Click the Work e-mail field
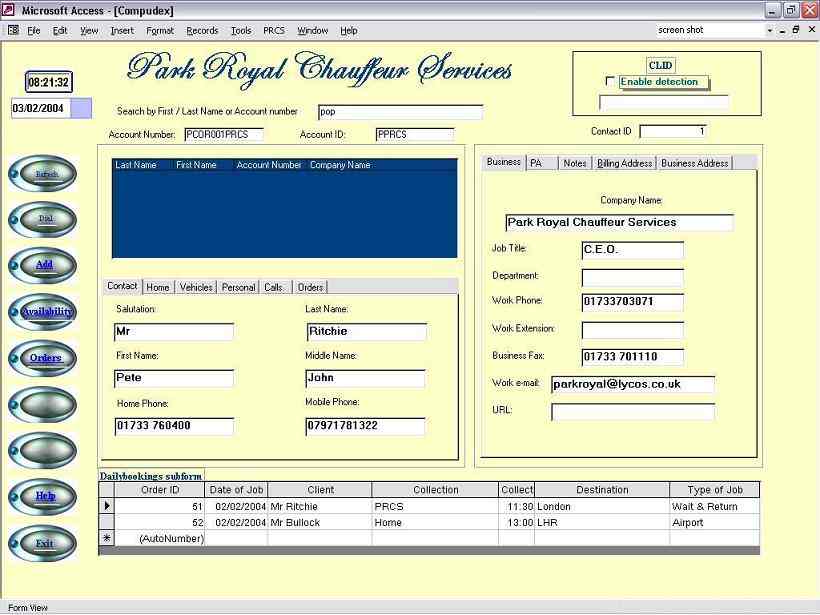 pos(633,384)
